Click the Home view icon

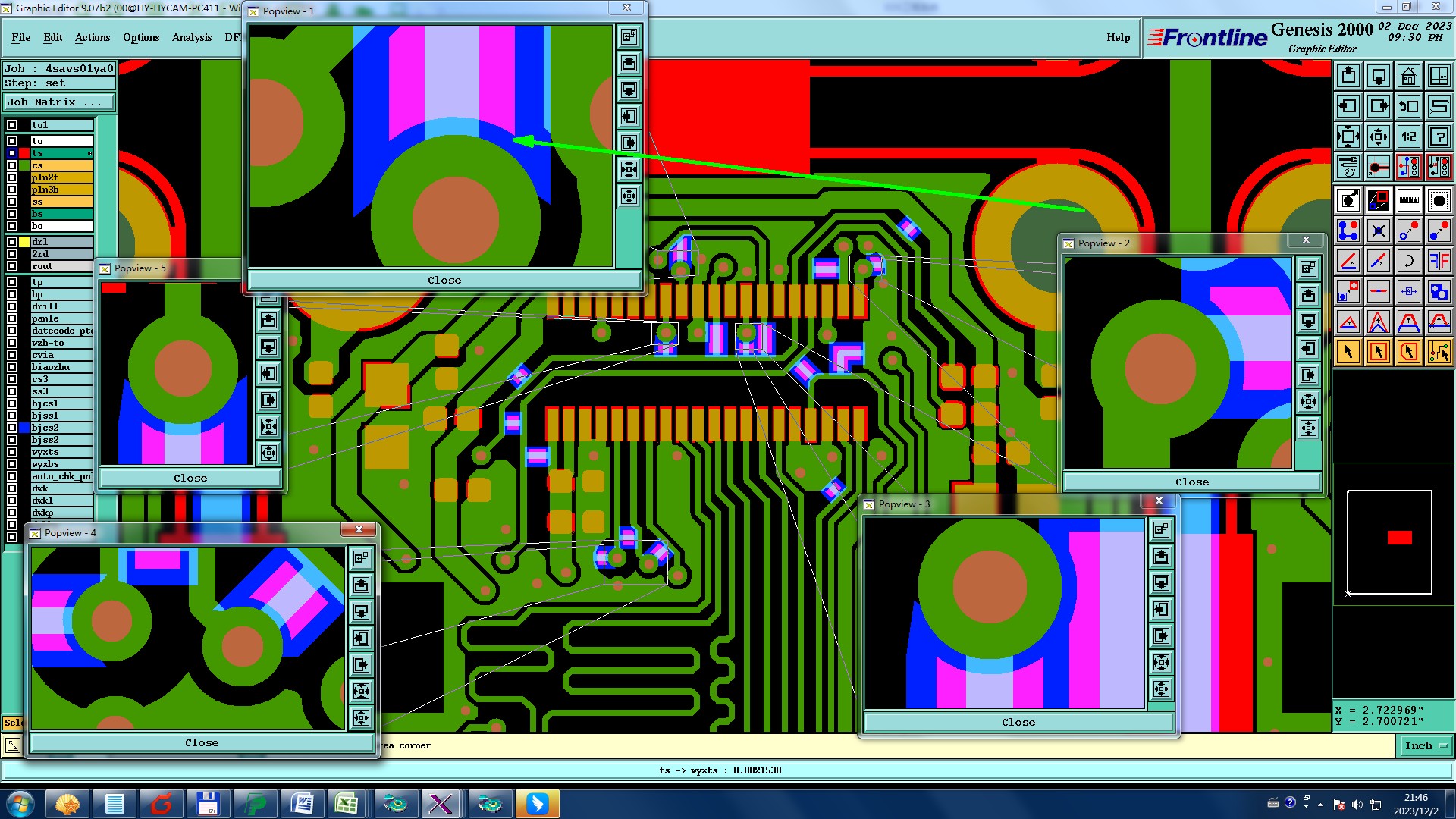point(1408,76)
